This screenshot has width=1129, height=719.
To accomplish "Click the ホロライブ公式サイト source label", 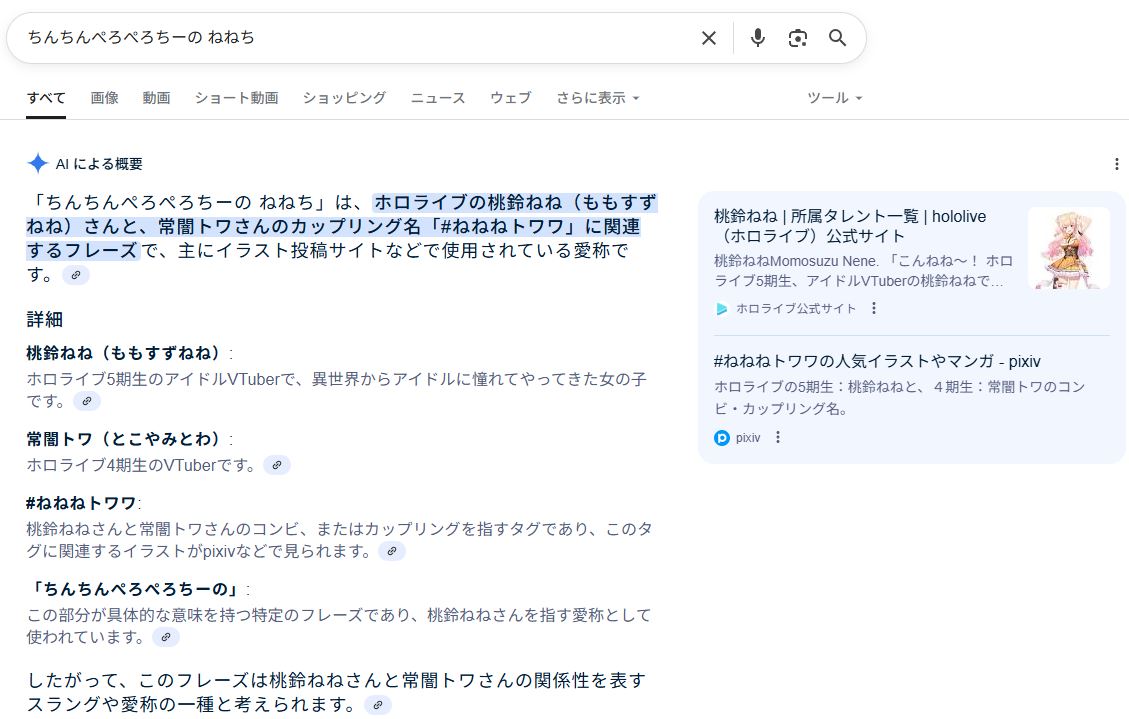I will (796, 309).
